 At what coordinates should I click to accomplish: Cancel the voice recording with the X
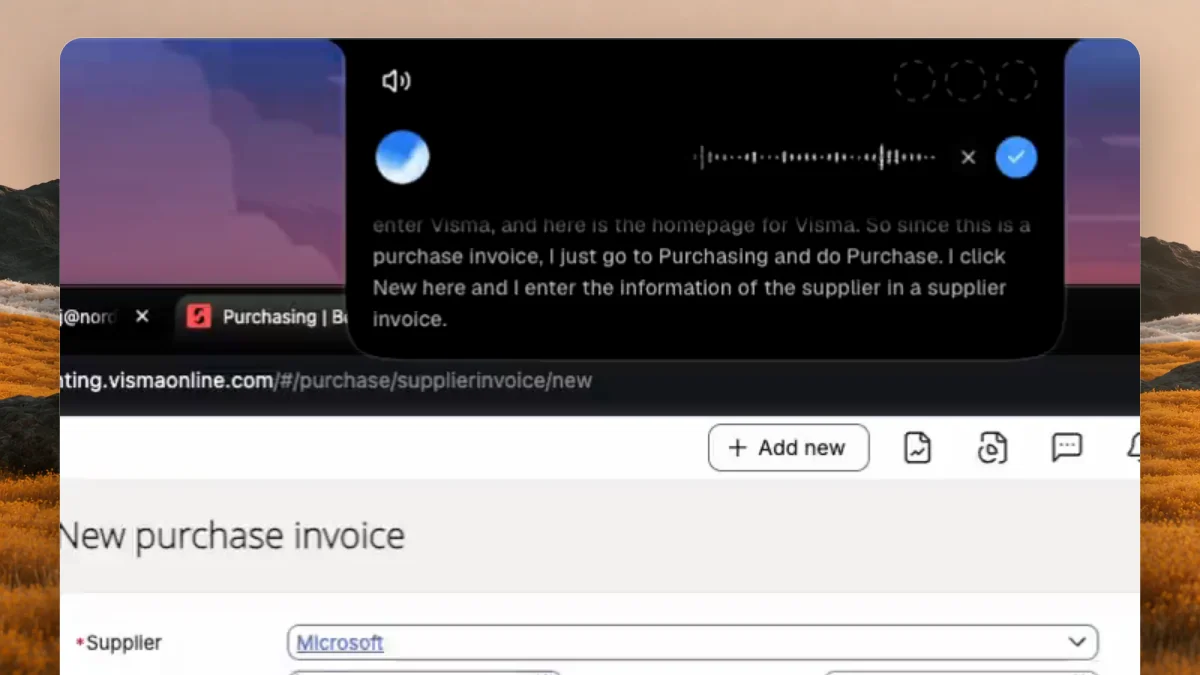click(x=968, y=157)
